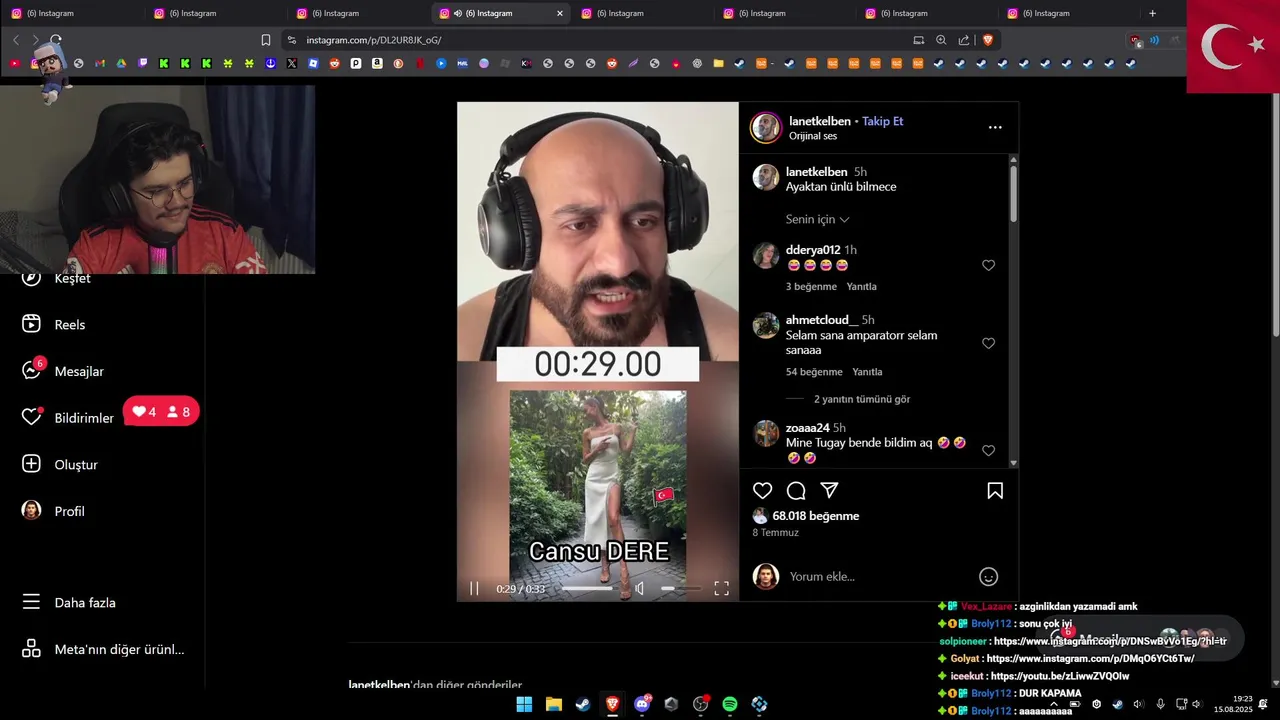Share page via address bar share icon
1280x720 pixels.
pos(964,40)
